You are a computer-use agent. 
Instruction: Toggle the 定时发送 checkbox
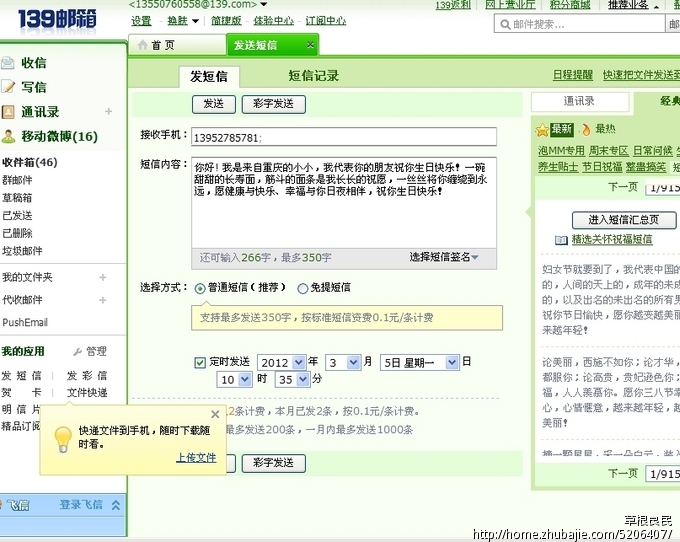(x=200, y=362)
